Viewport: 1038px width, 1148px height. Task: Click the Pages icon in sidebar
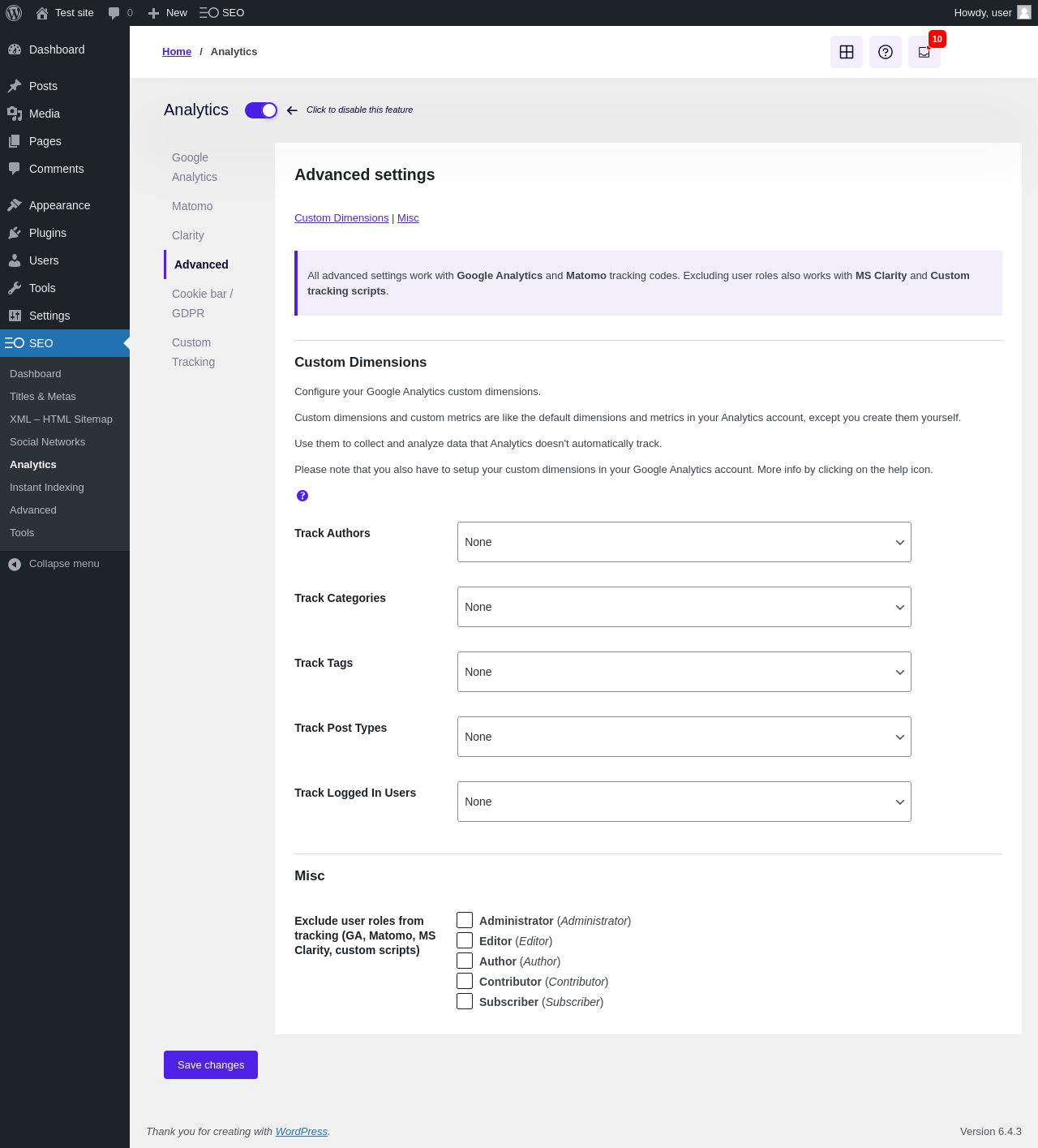(x=15, y=141)
